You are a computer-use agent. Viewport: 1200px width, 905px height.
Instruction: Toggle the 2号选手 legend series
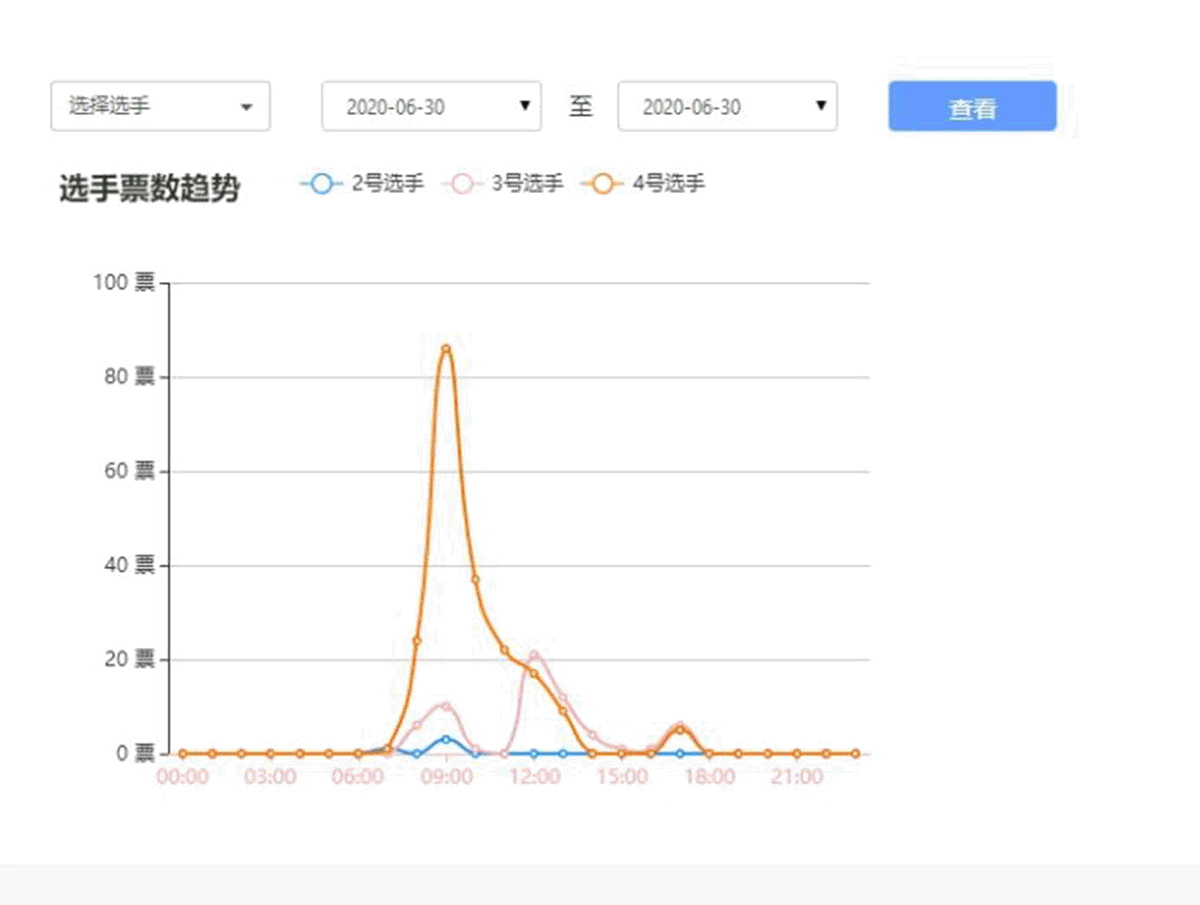tap(362, 184)
